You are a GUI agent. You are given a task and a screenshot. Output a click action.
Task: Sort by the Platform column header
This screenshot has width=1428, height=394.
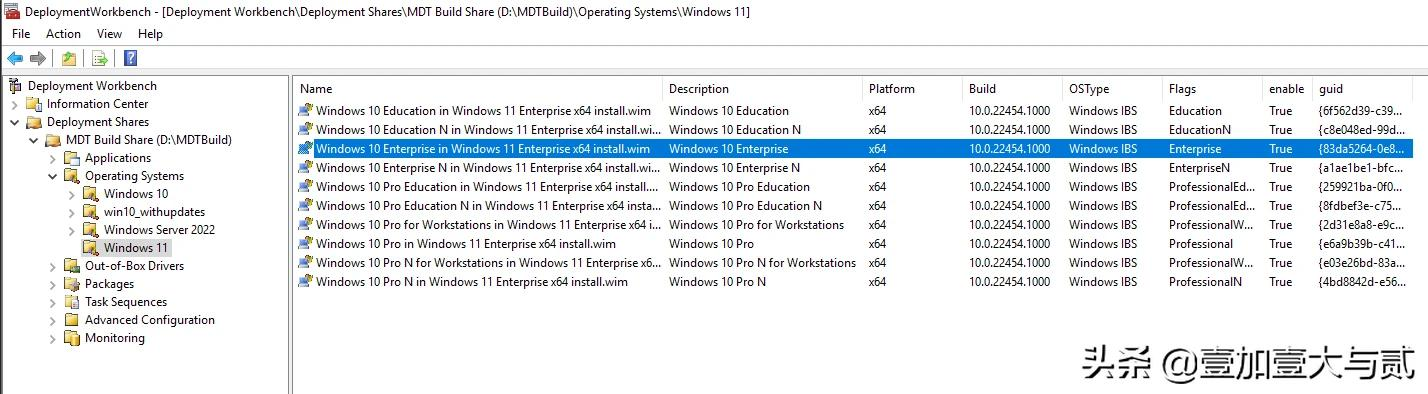click(912, 89)
